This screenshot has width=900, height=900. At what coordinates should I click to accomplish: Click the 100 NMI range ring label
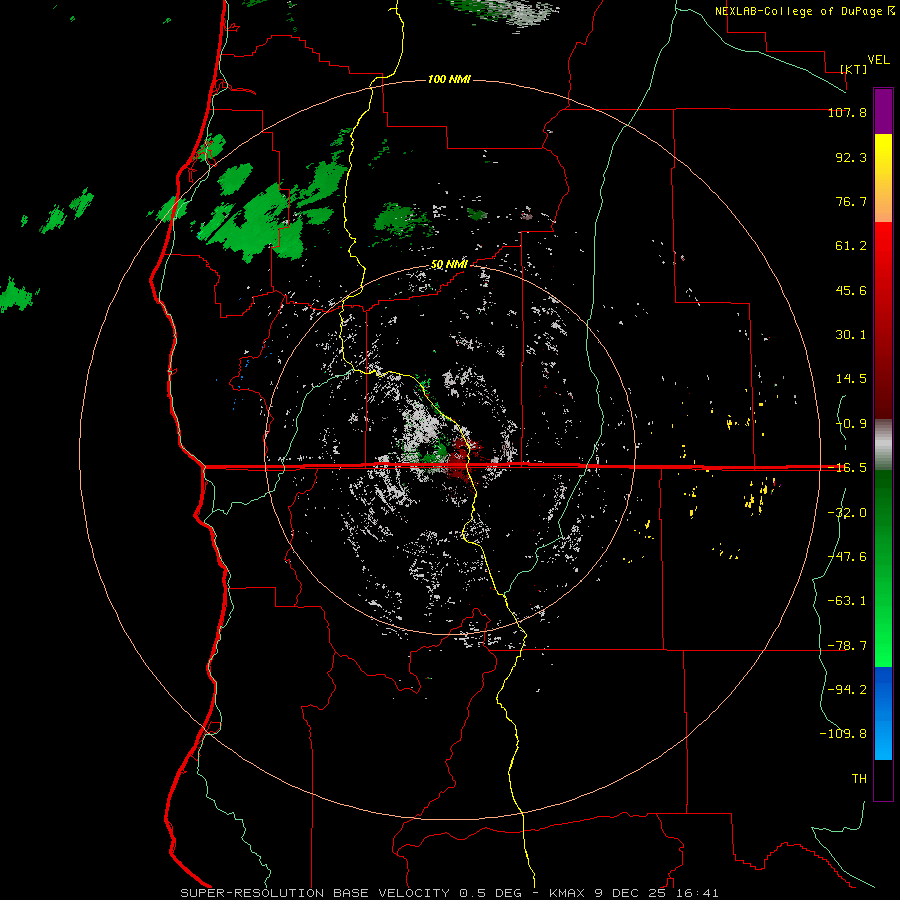(x=449, y=79)
